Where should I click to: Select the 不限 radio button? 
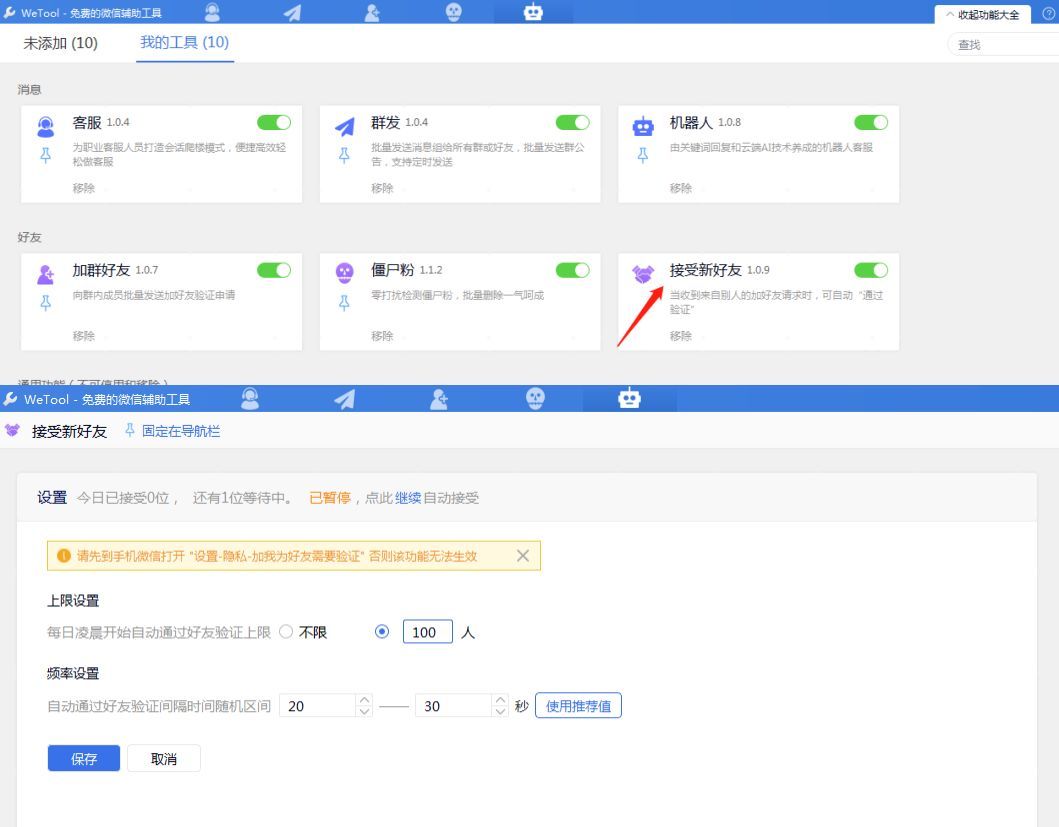click(286, 631)
